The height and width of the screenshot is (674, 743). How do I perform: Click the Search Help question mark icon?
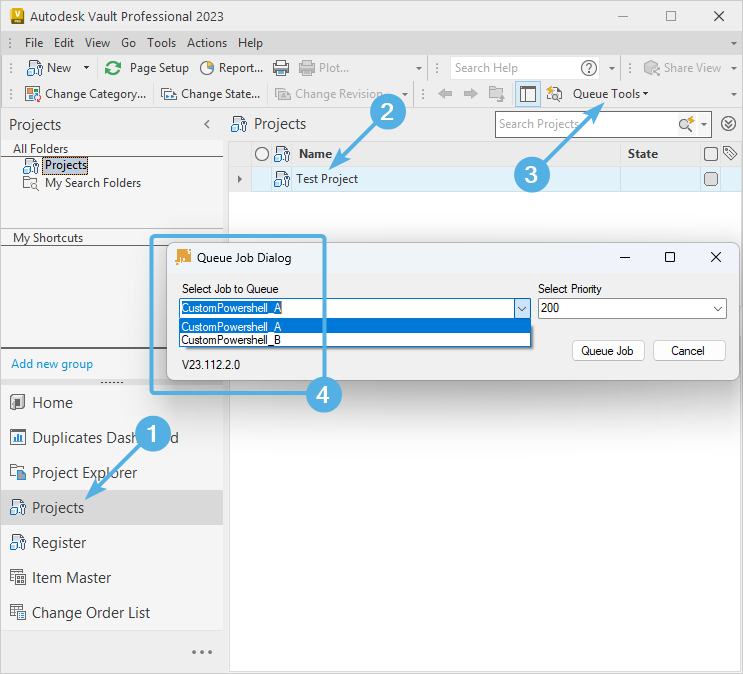pyautogui.click(x=589, y=68)
